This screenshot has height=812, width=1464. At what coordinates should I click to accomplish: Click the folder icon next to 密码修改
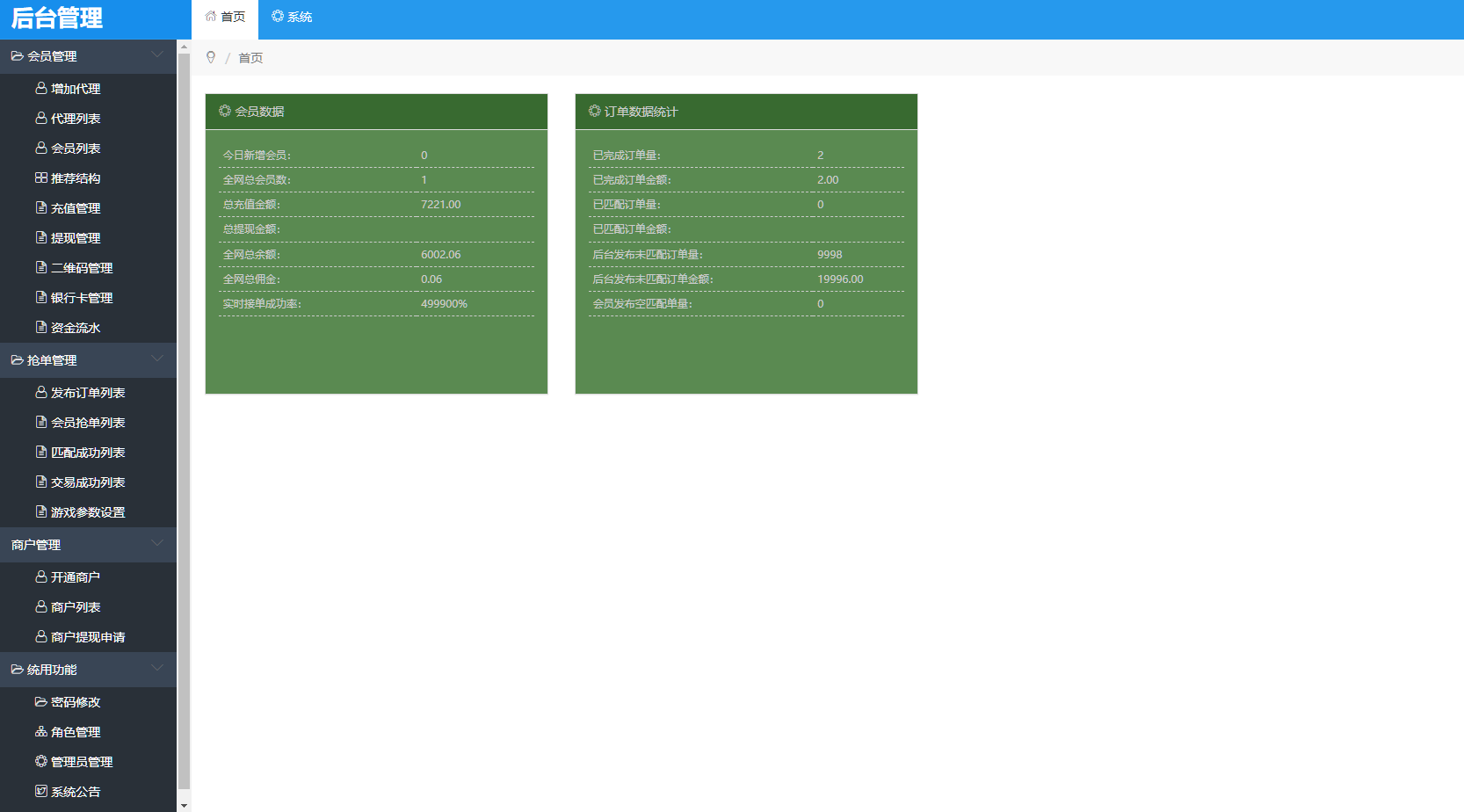point(40,702)
